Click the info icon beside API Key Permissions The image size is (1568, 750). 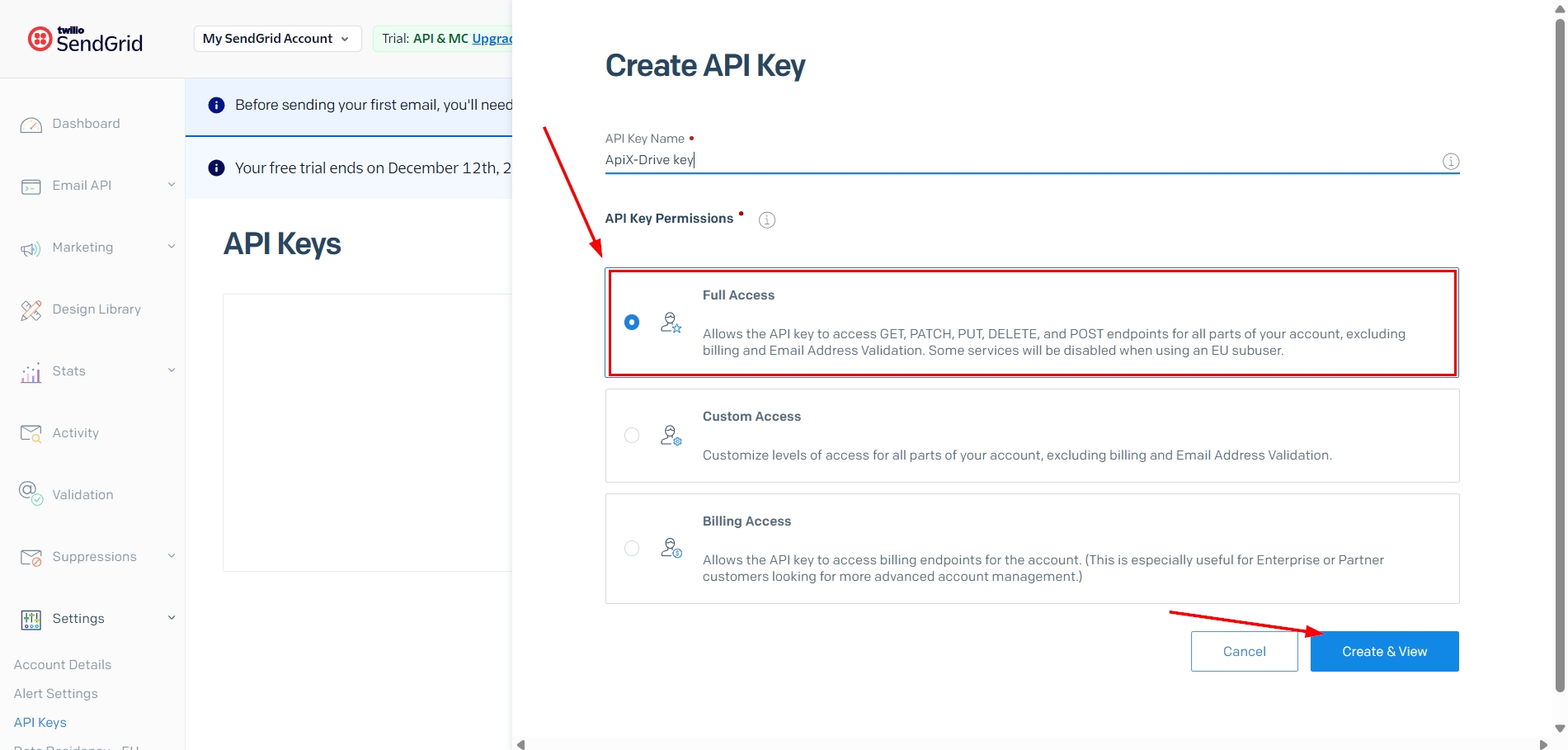pyautogui.click(x=767, y=219)
